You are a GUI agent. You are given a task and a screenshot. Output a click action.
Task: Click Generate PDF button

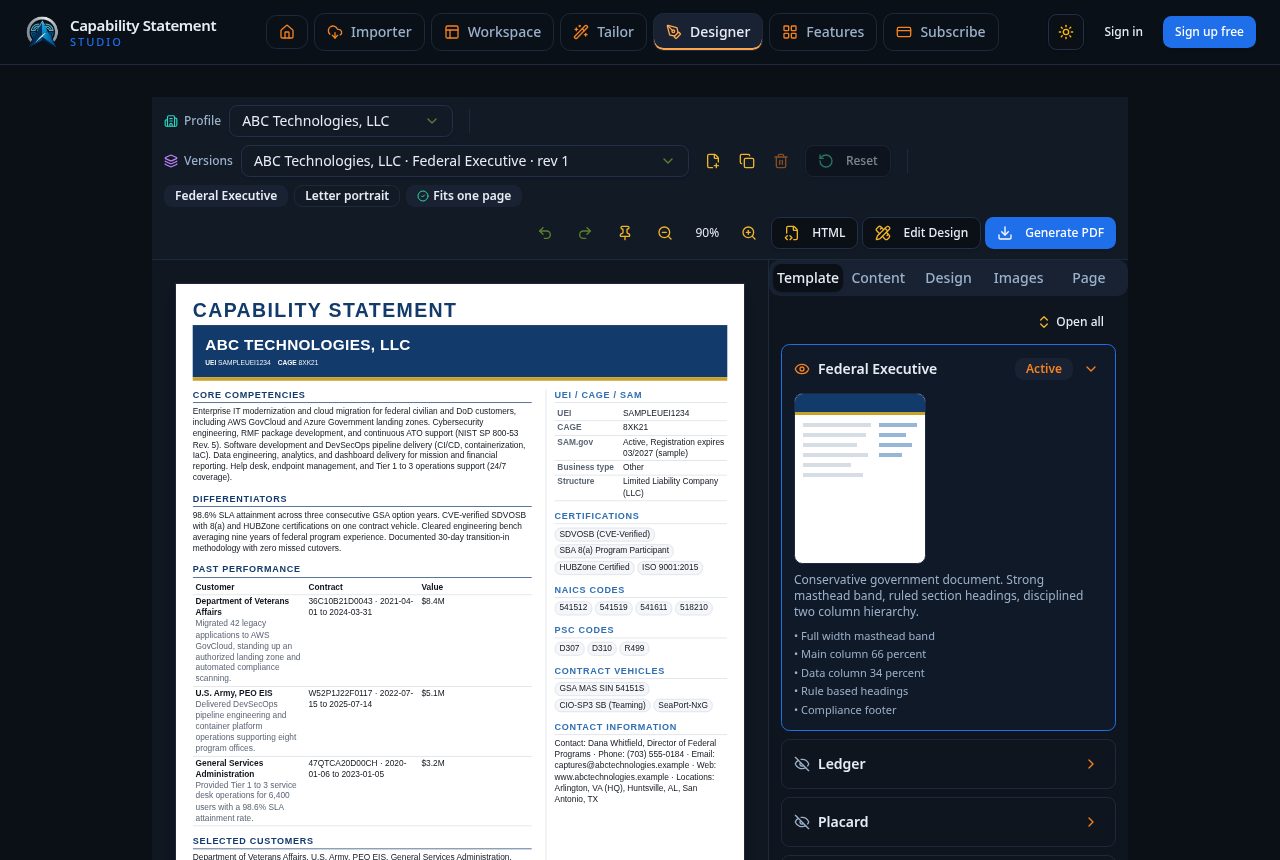pyautogui.click(x=1050, y=233)
